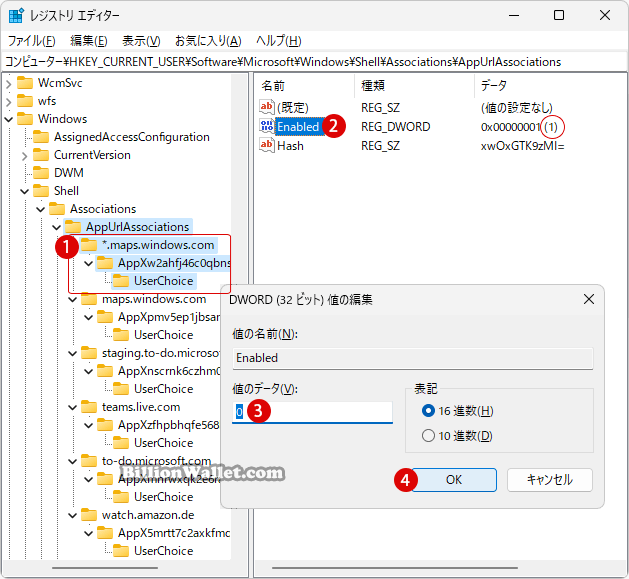Select the AppUrlAssociations folder icon
Image resolution: width=629 pixels, height=579 pixels.
[73, 227]
